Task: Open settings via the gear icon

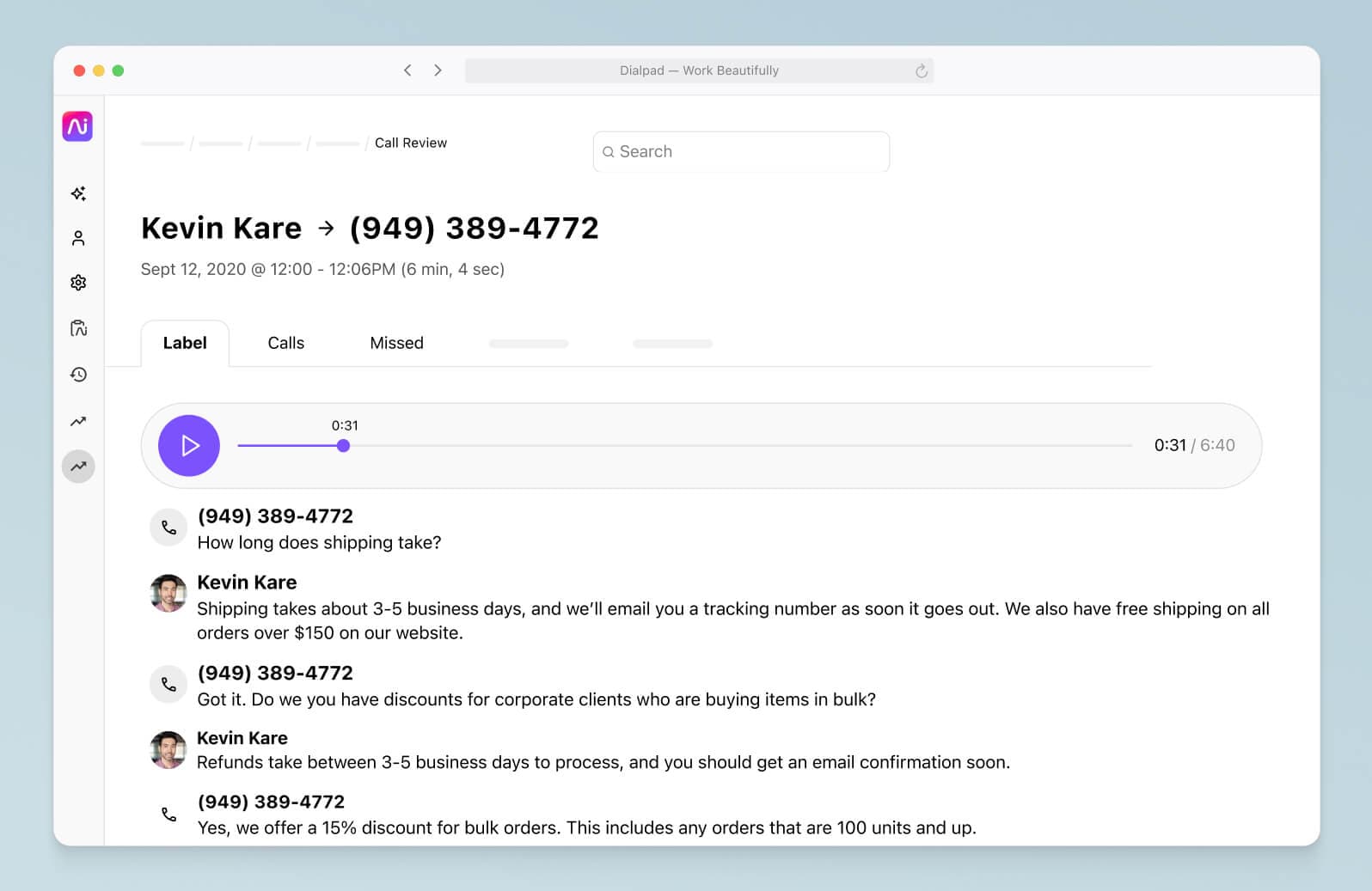Action: [x=78, y=283]
